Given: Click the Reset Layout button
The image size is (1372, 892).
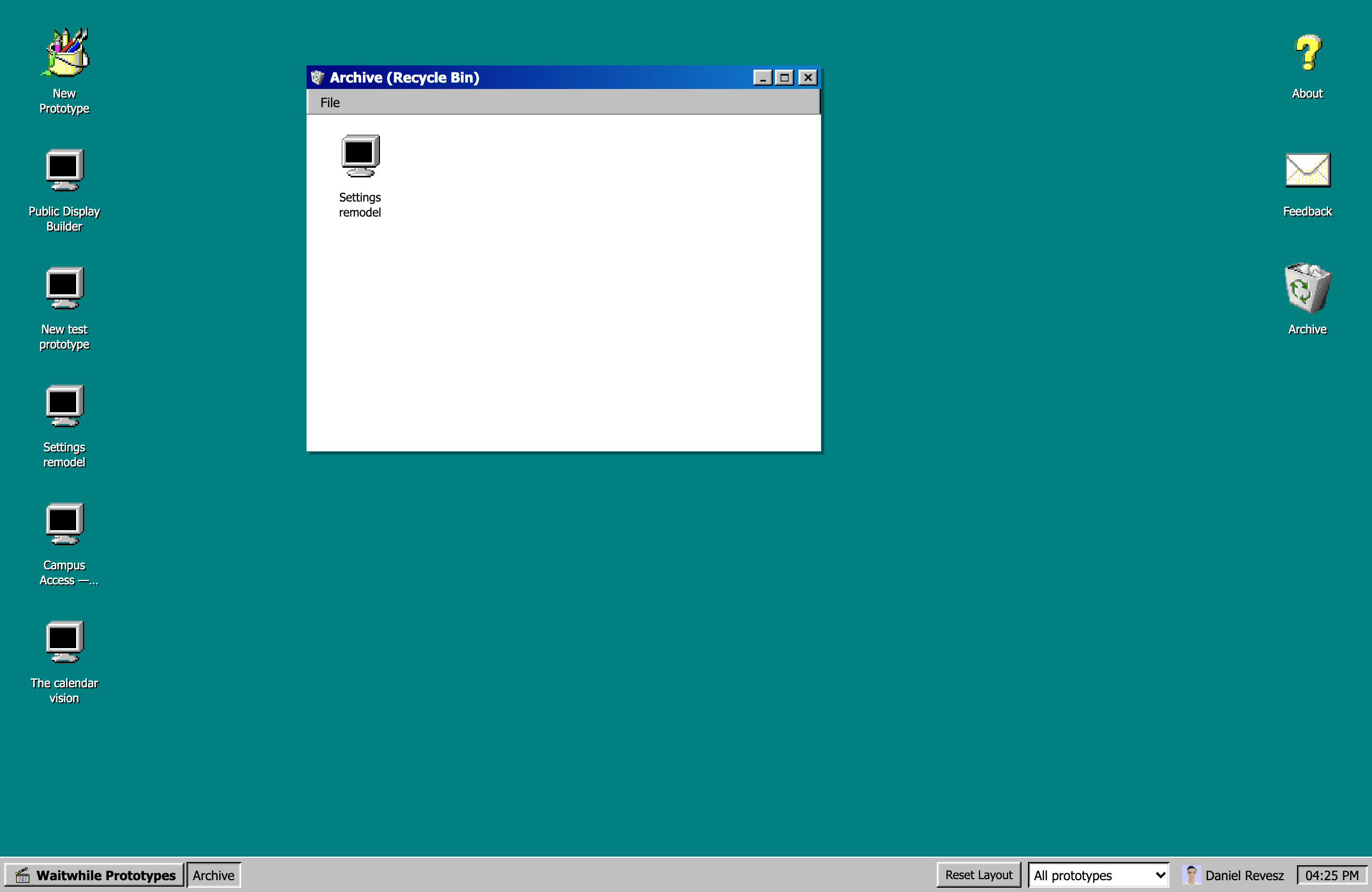Looking at the screenshot, I should tap(978, 875).
